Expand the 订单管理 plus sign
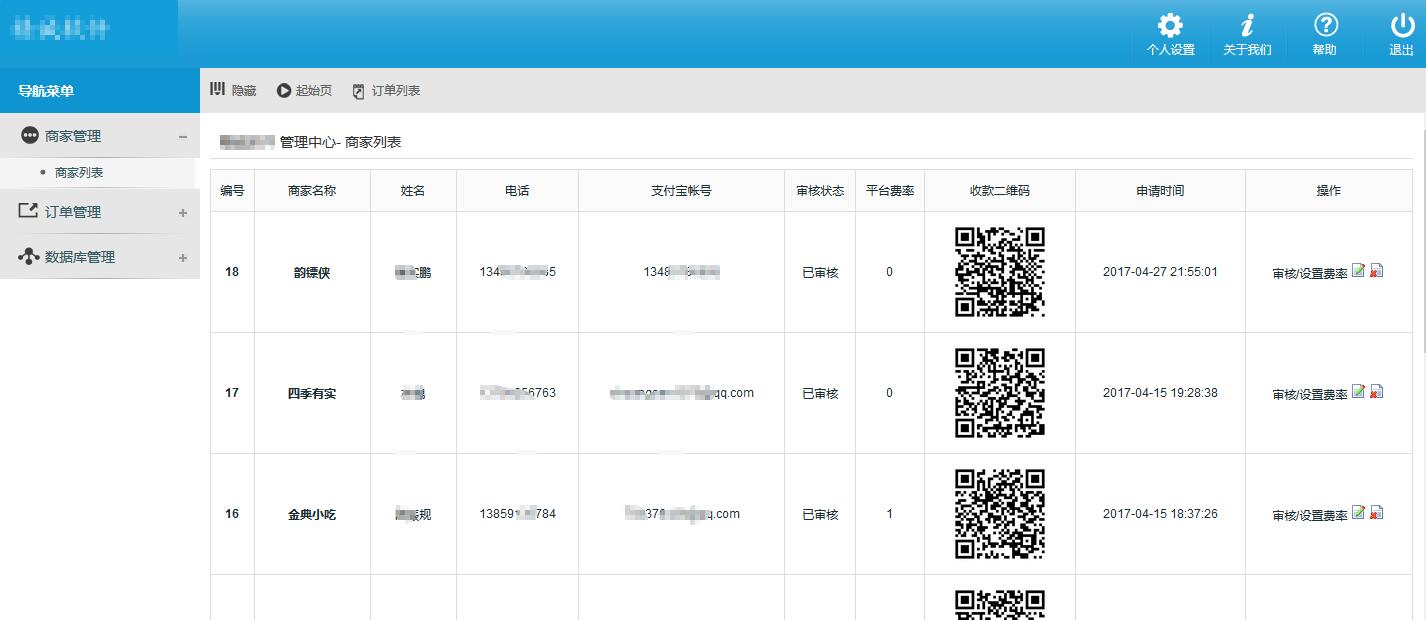Viewport: 1426px width, 620px height. (182, 213)
